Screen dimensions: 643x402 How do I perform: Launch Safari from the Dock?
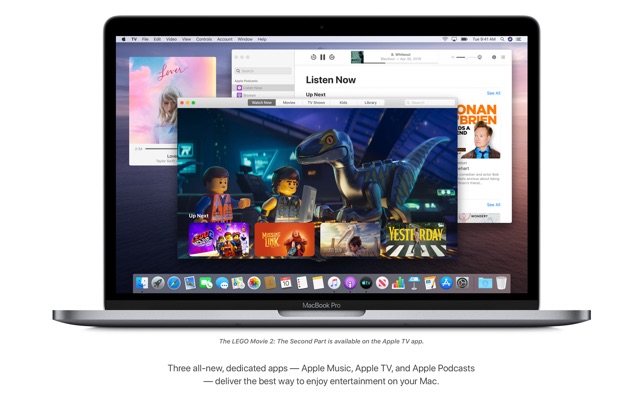(x=174, y=283)
